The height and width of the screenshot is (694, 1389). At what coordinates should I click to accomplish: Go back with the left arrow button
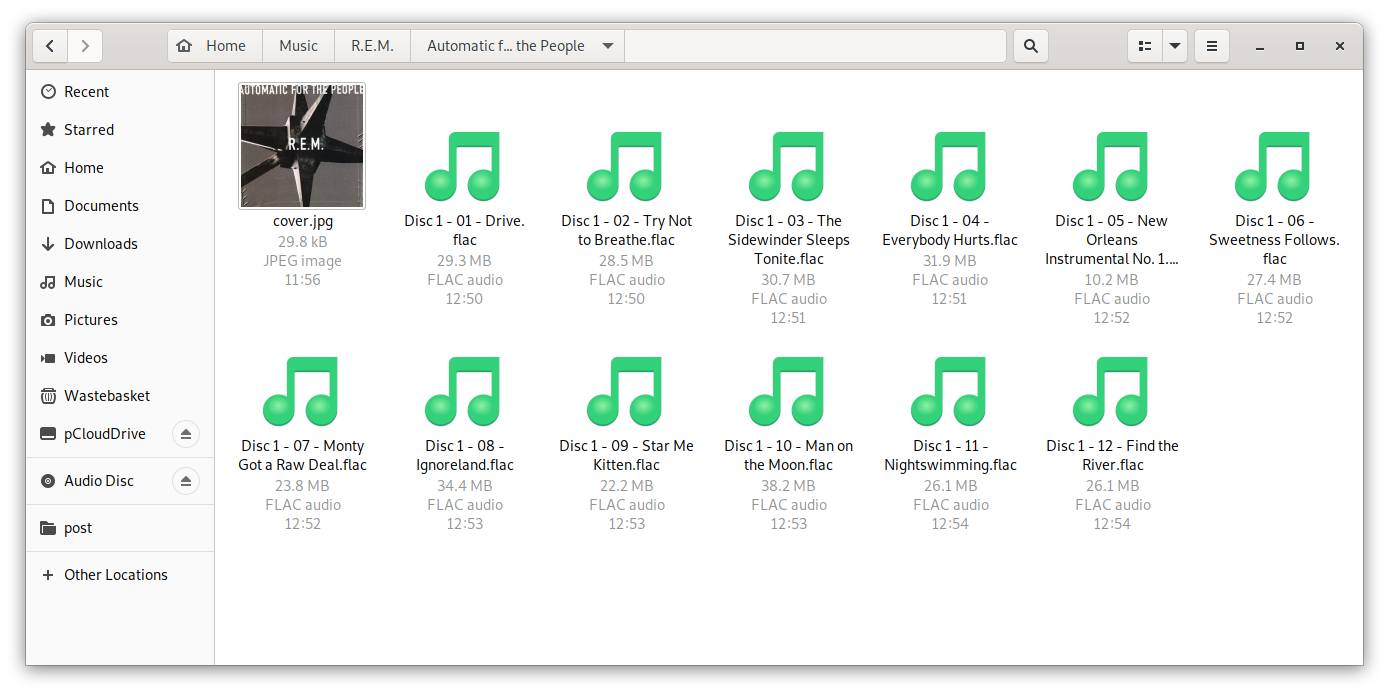tap(50, 46)
